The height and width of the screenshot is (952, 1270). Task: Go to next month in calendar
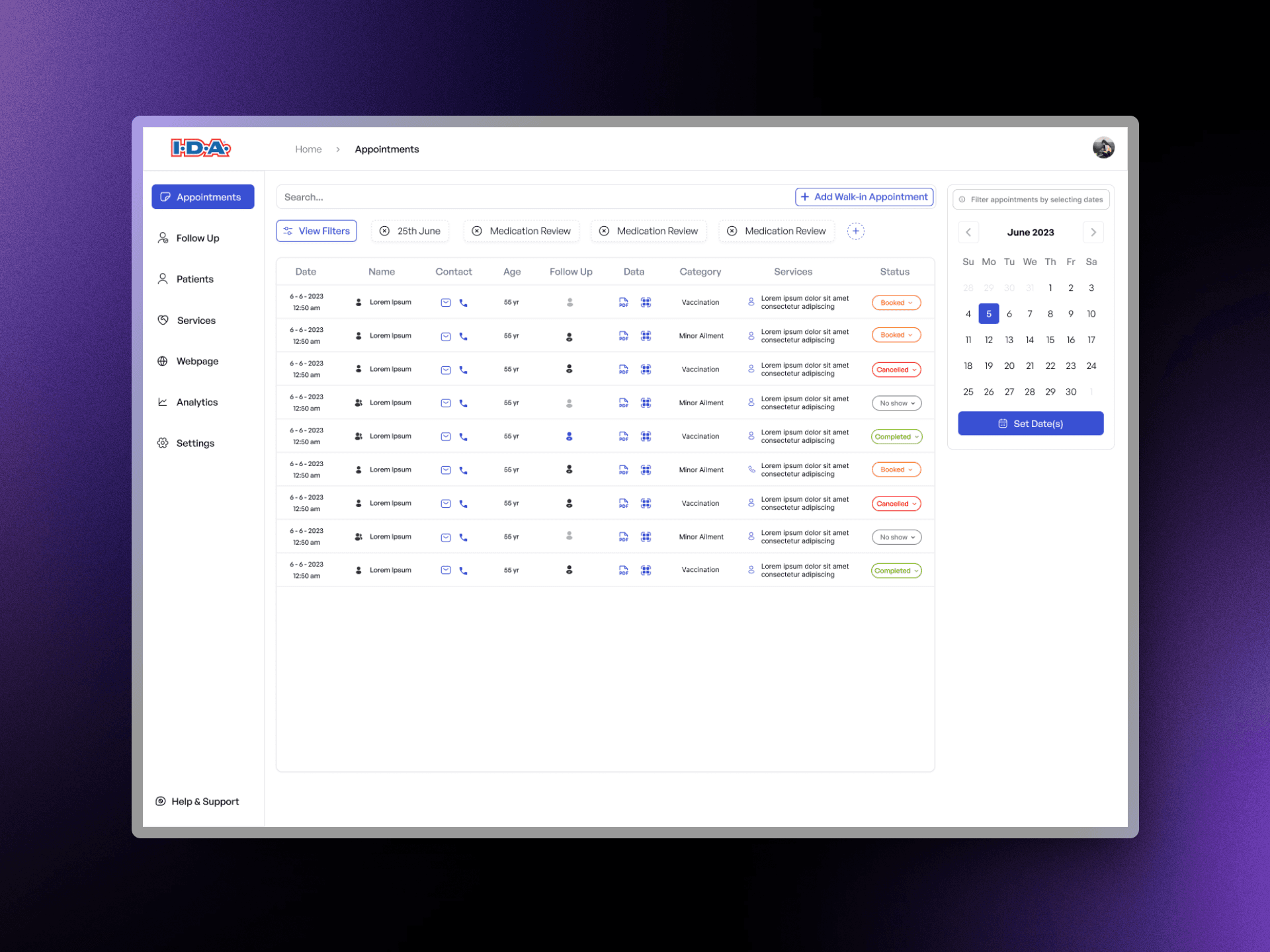(x=1093, y=232)
